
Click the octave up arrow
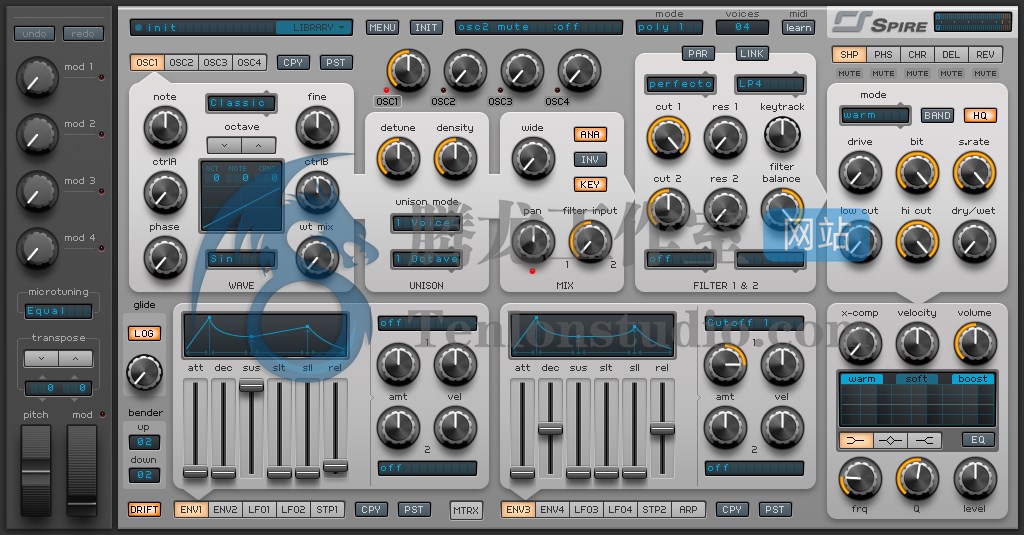pos(259,145)
